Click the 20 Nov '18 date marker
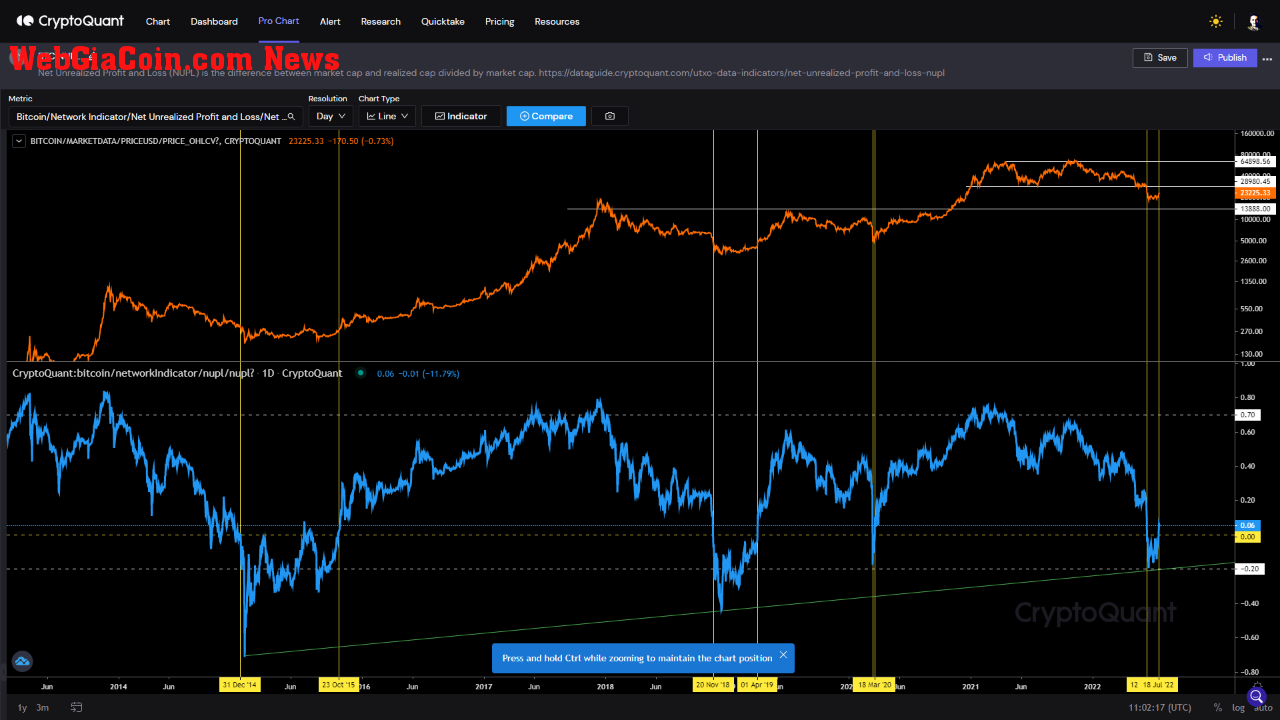Viewport: 1280px width, 720px height. coord(714,685)
